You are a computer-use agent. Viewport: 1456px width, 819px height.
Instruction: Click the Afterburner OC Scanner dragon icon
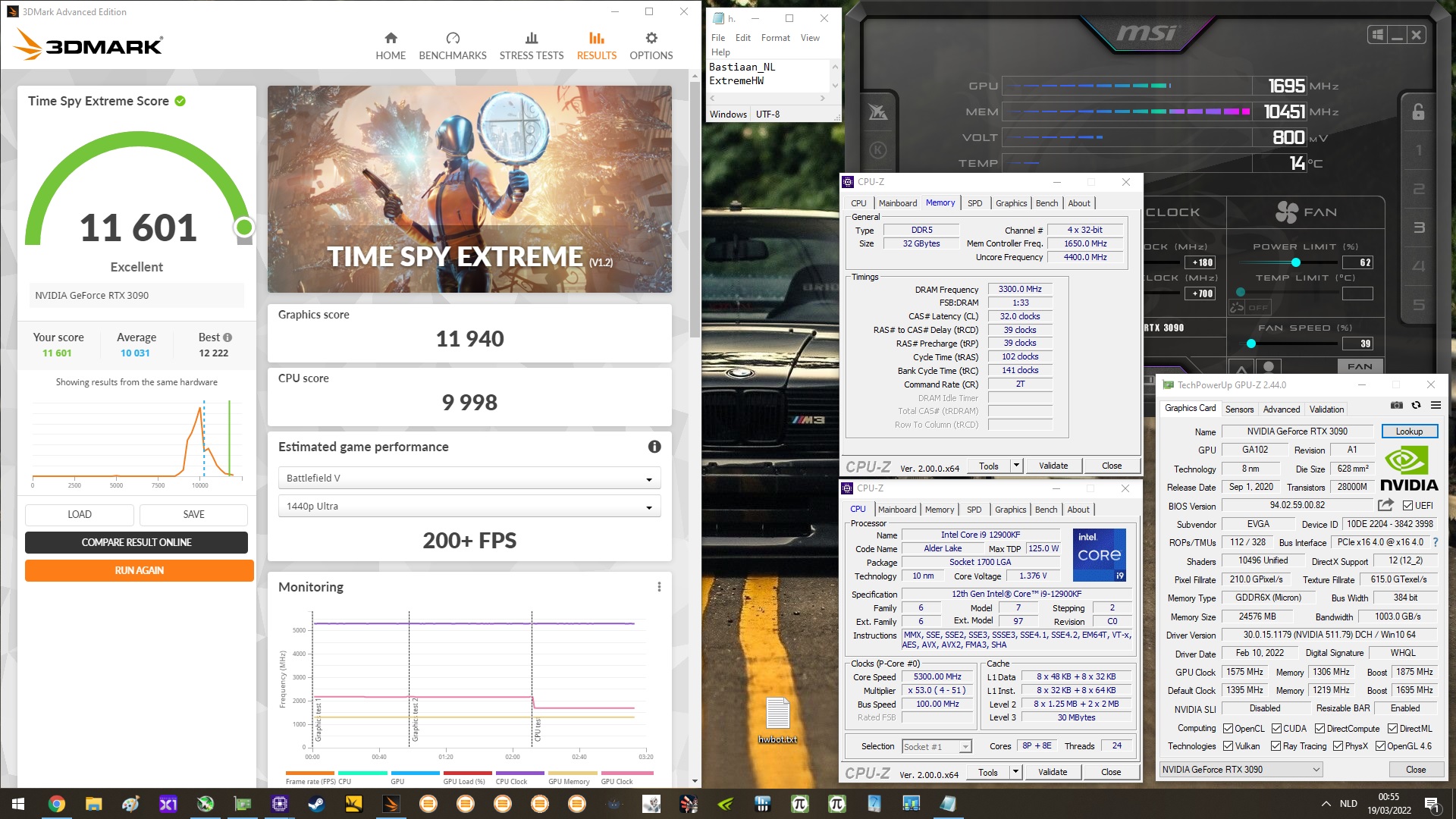click(x=878, y=112)
